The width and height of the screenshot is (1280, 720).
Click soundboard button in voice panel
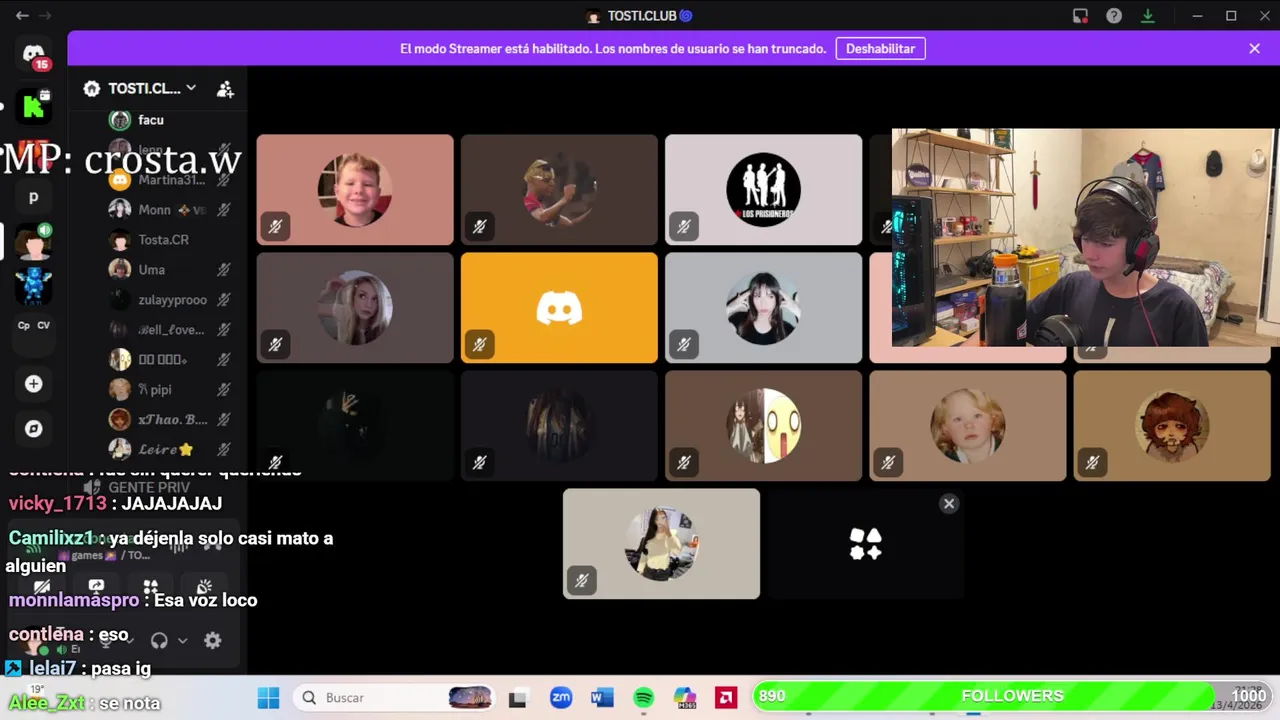204,587
